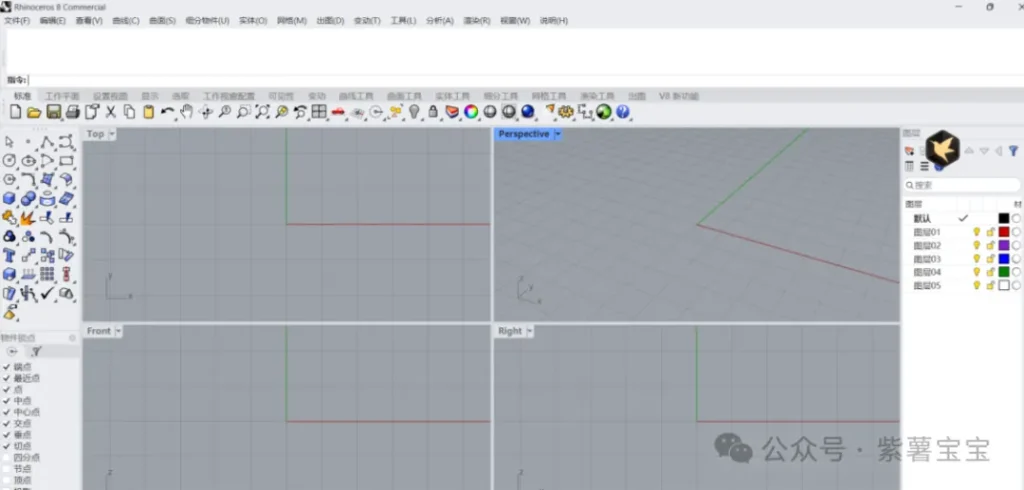1024x490 pixels.
Task: Open the Right viewport title dropdown arrow
Action: tap(530, 331)
